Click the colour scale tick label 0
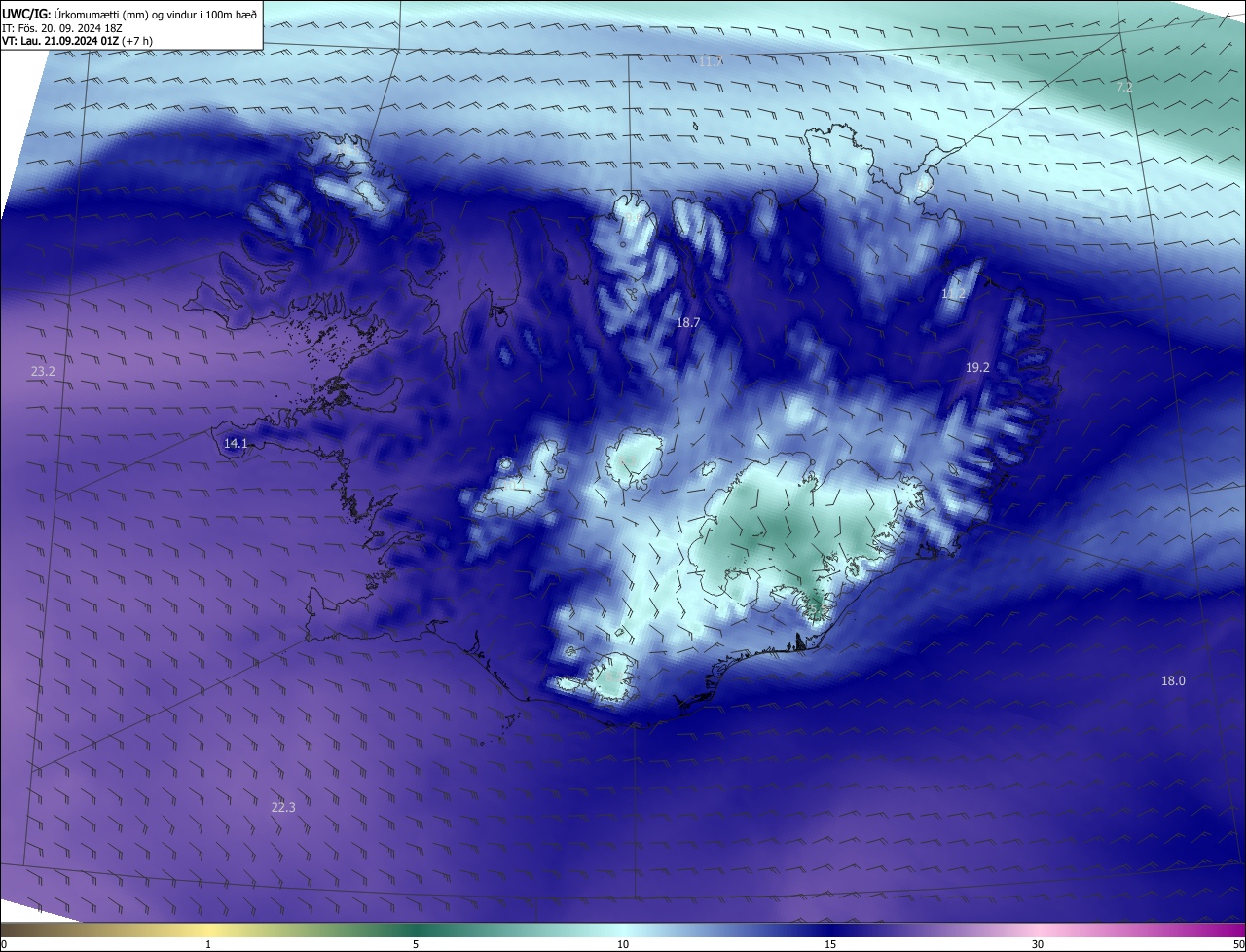This screenshot has height=952, width=1246. click(3, 944)
